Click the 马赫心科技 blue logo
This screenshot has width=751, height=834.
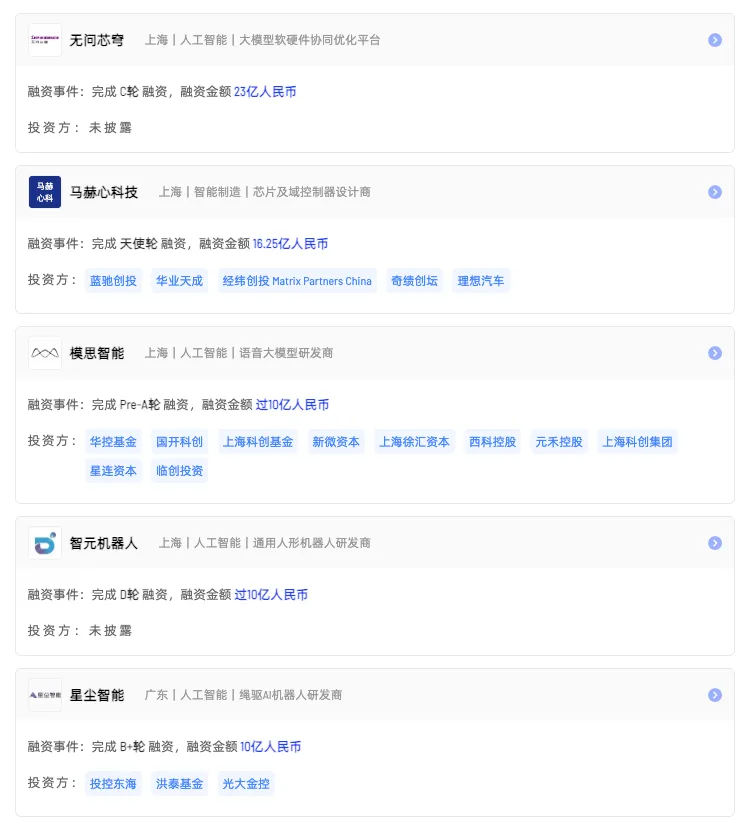pyautogui.click(x=45, y=192)
